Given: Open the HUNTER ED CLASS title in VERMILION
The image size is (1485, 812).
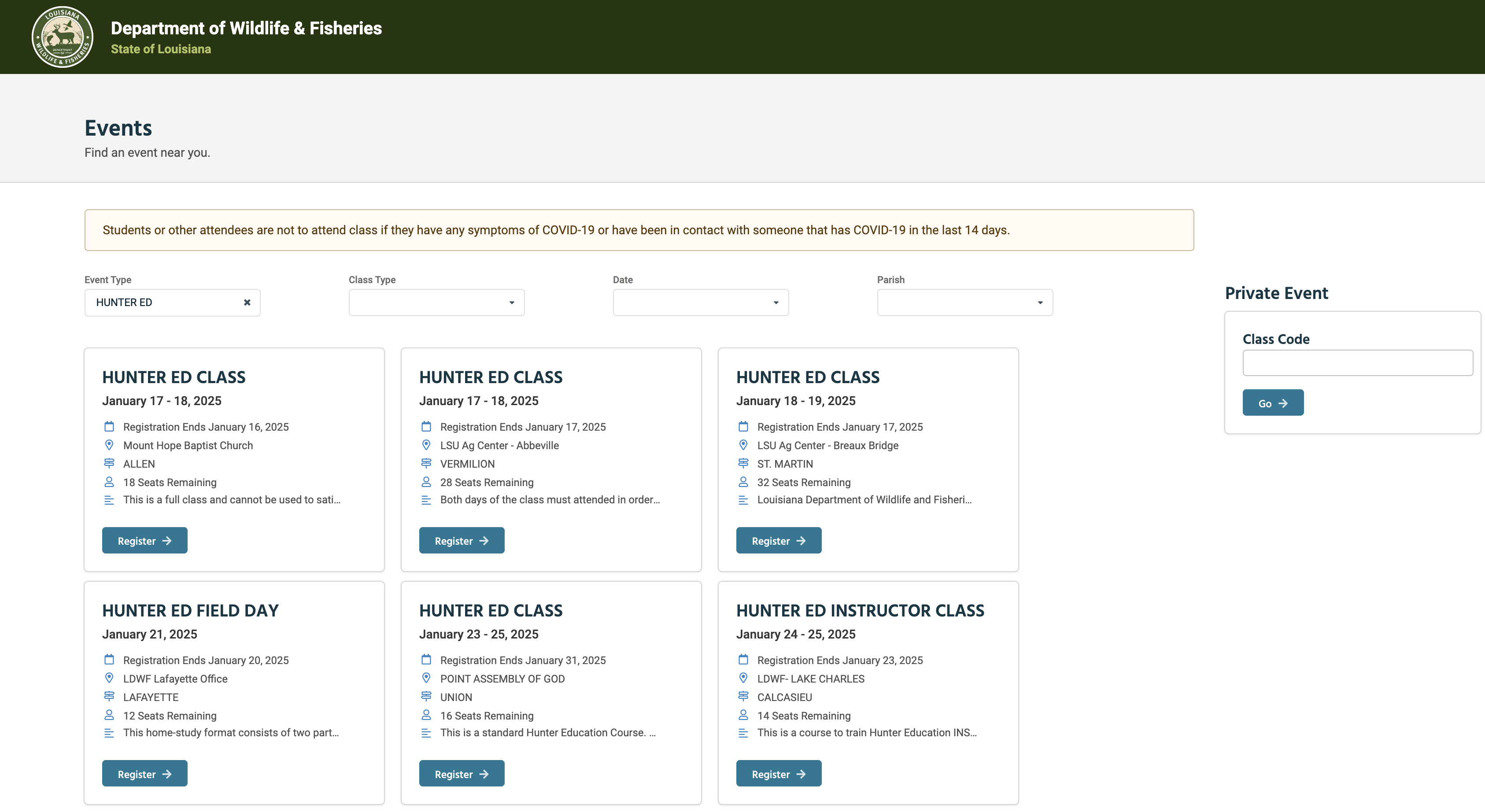Looking at the screenshot, I should tap(491, 377).
